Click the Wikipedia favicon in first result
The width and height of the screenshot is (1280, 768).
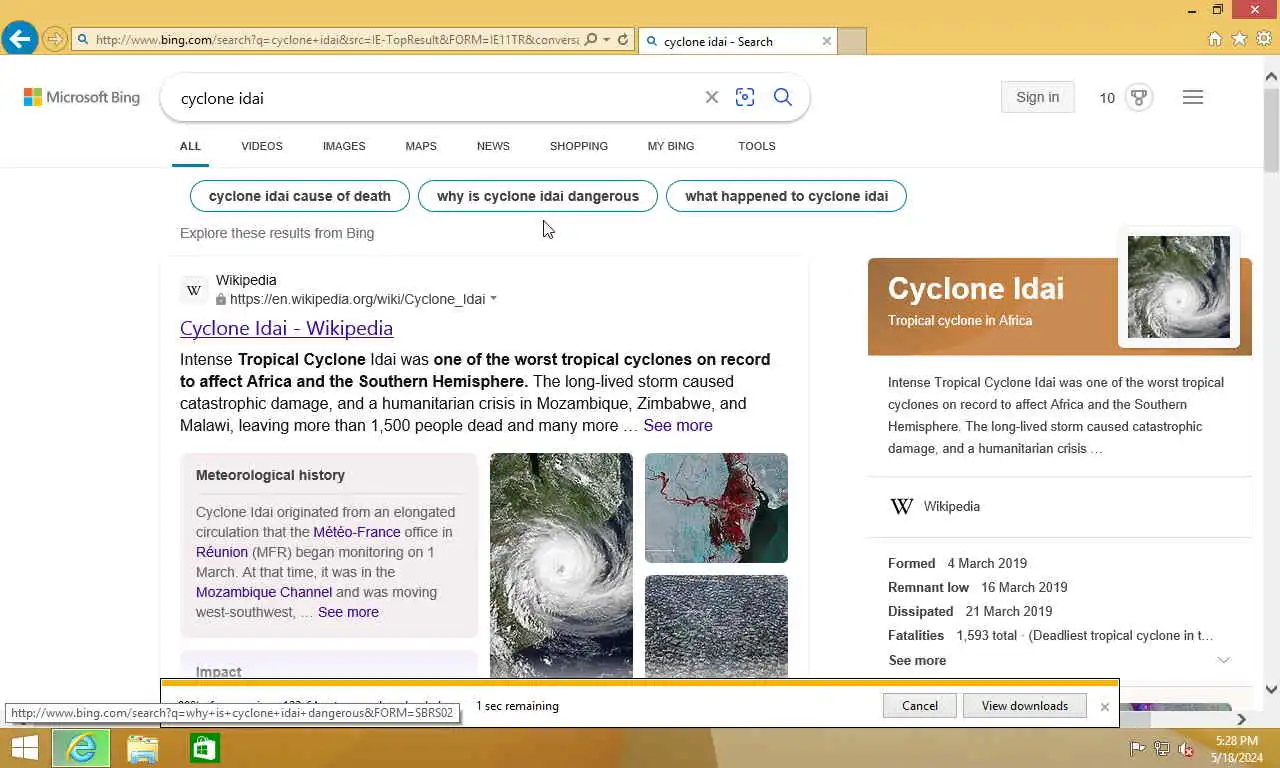[194, 290]
